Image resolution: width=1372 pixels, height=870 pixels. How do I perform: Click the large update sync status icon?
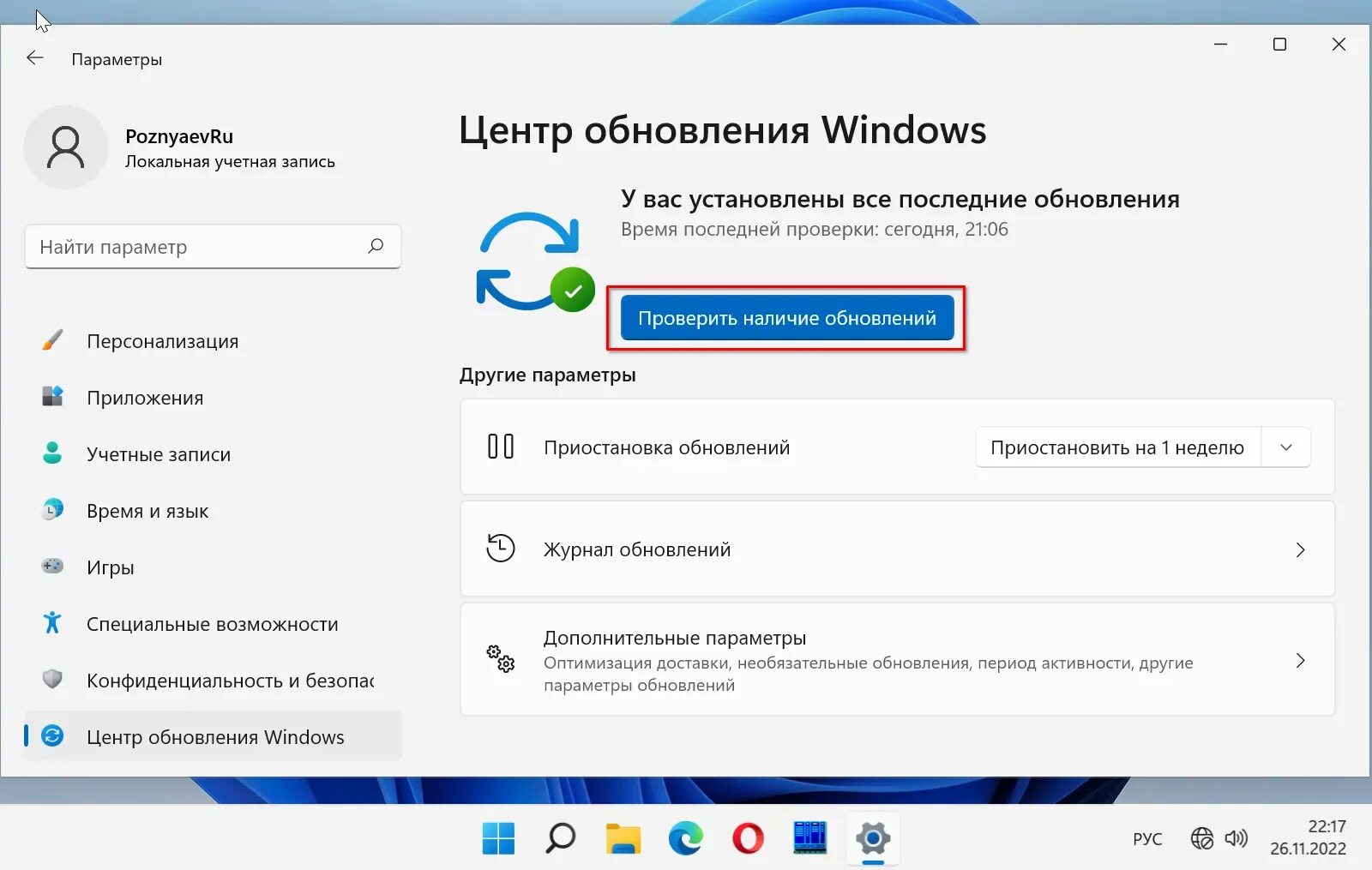[x=534, y=261]
